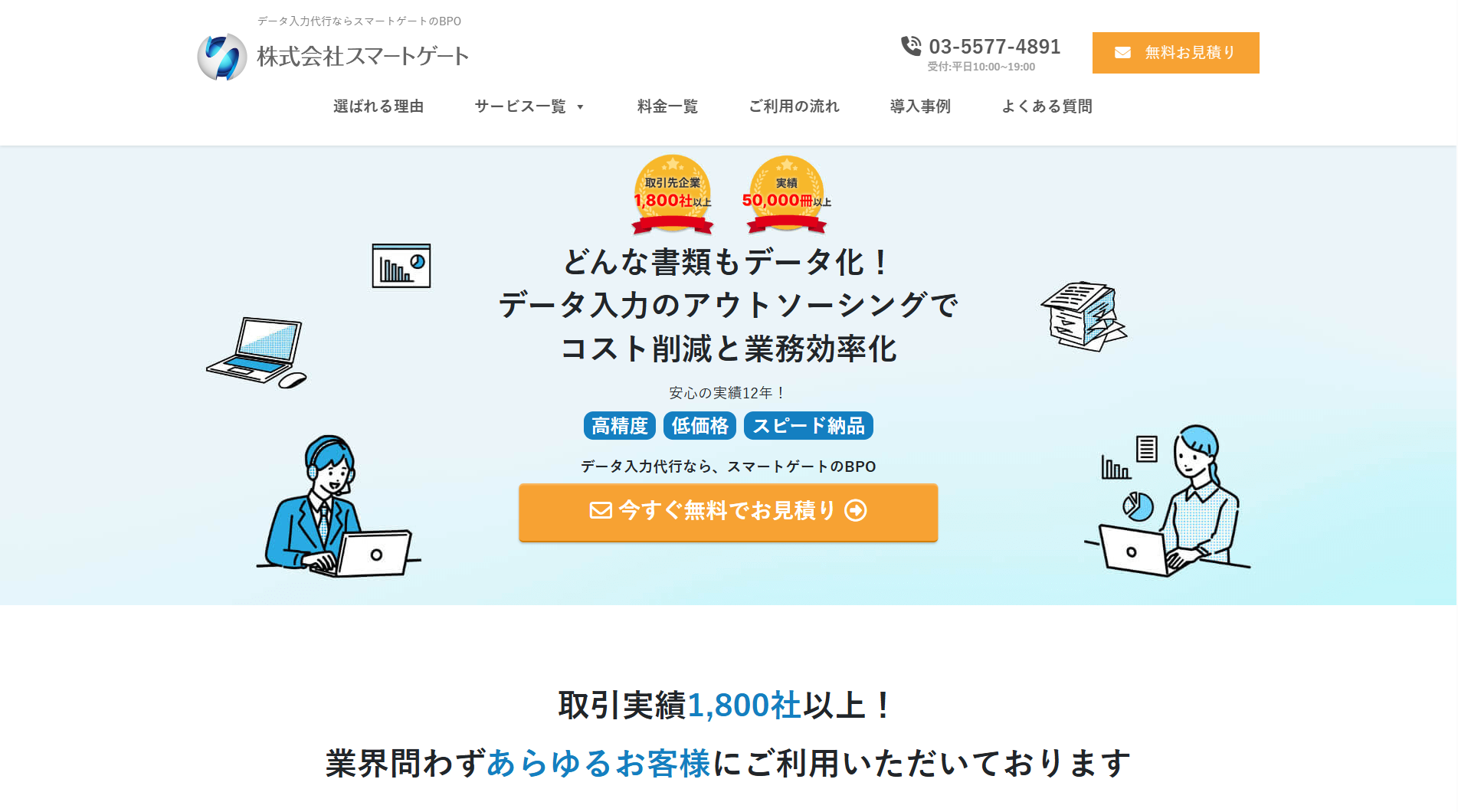Click 株式会社スマートゲート company name link
This screenshot has height=812, width=1458.
tap(362, 57)
